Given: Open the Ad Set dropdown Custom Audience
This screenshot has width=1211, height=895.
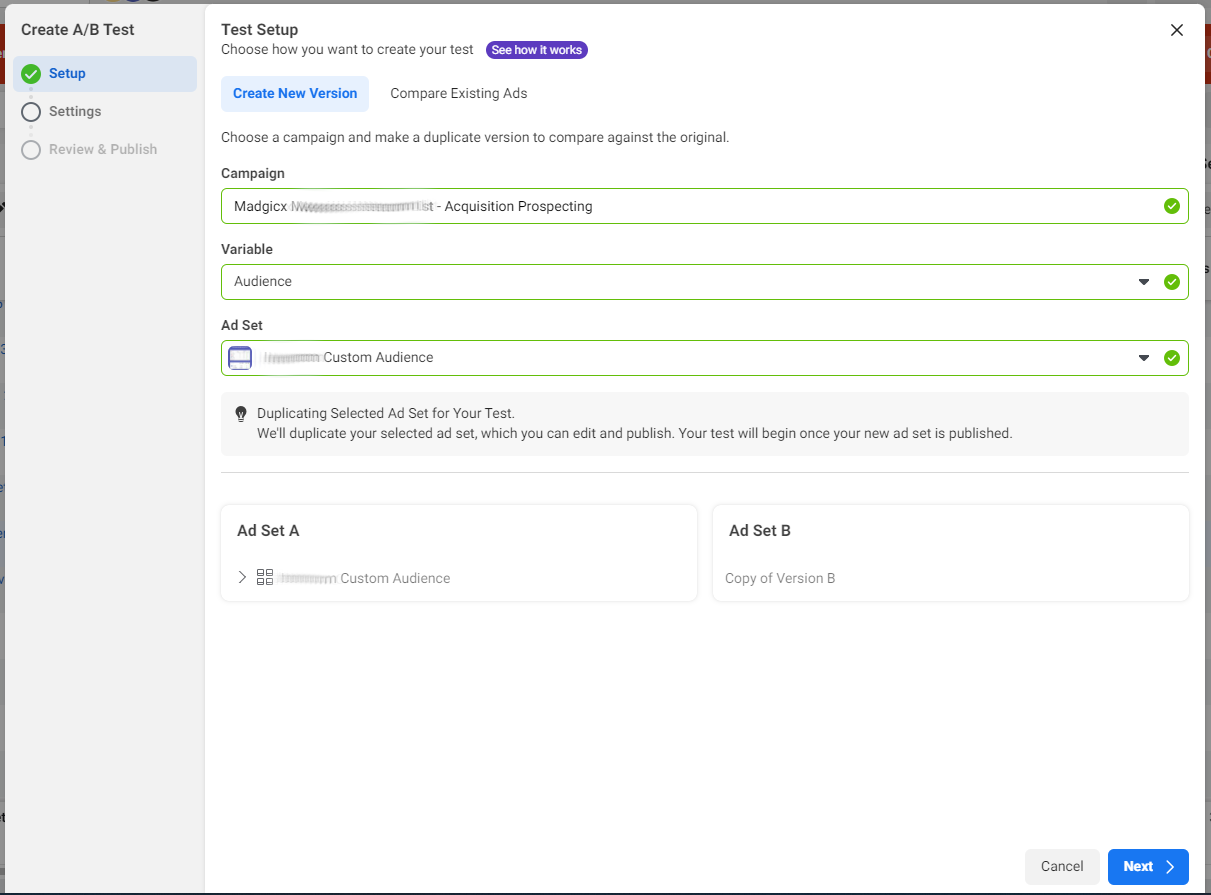Looking at the screenshot, I should tap(705, 358).
